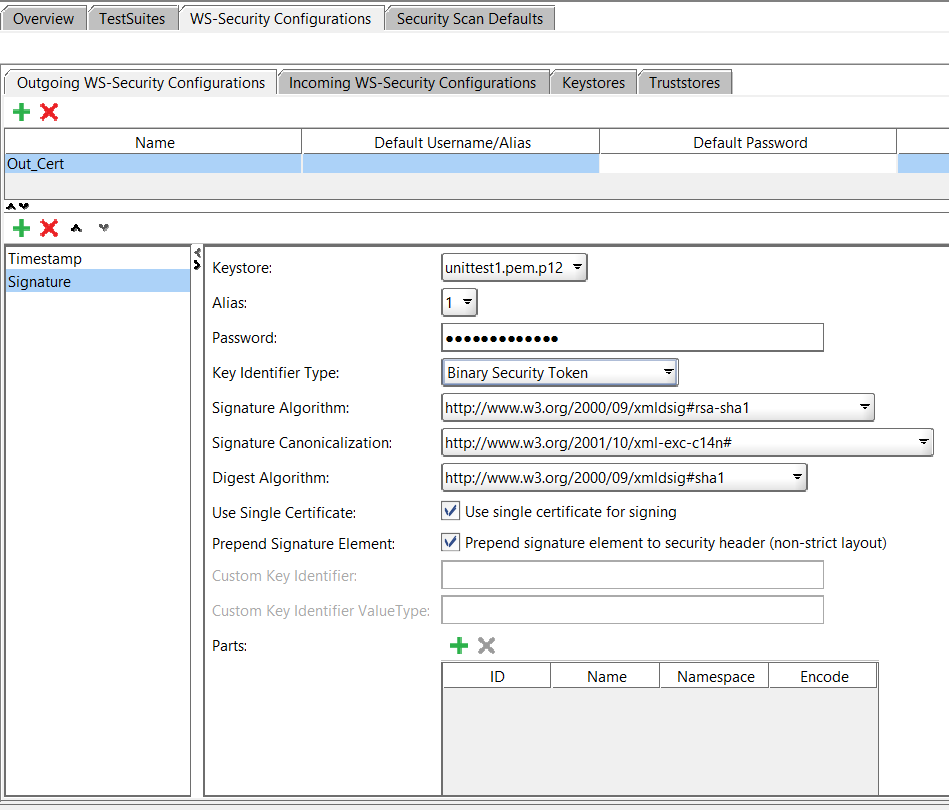Image resolution: width=949 pixels, height=810 pixels.
Task: Switch to Incoming WS-Security Configurations tab
Action: coord(412,83)
